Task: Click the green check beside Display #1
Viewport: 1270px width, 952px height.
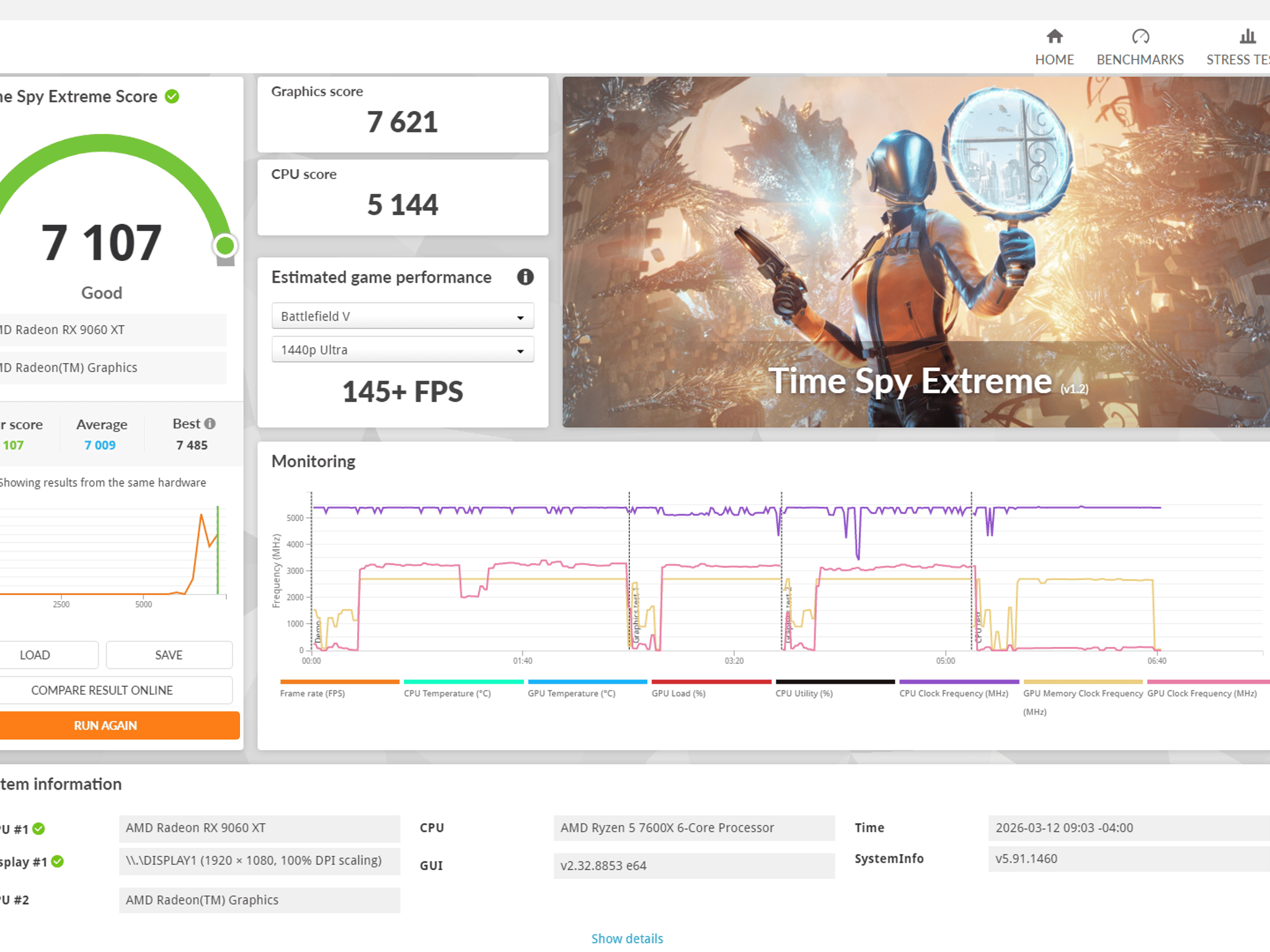Action: (58, 862)
